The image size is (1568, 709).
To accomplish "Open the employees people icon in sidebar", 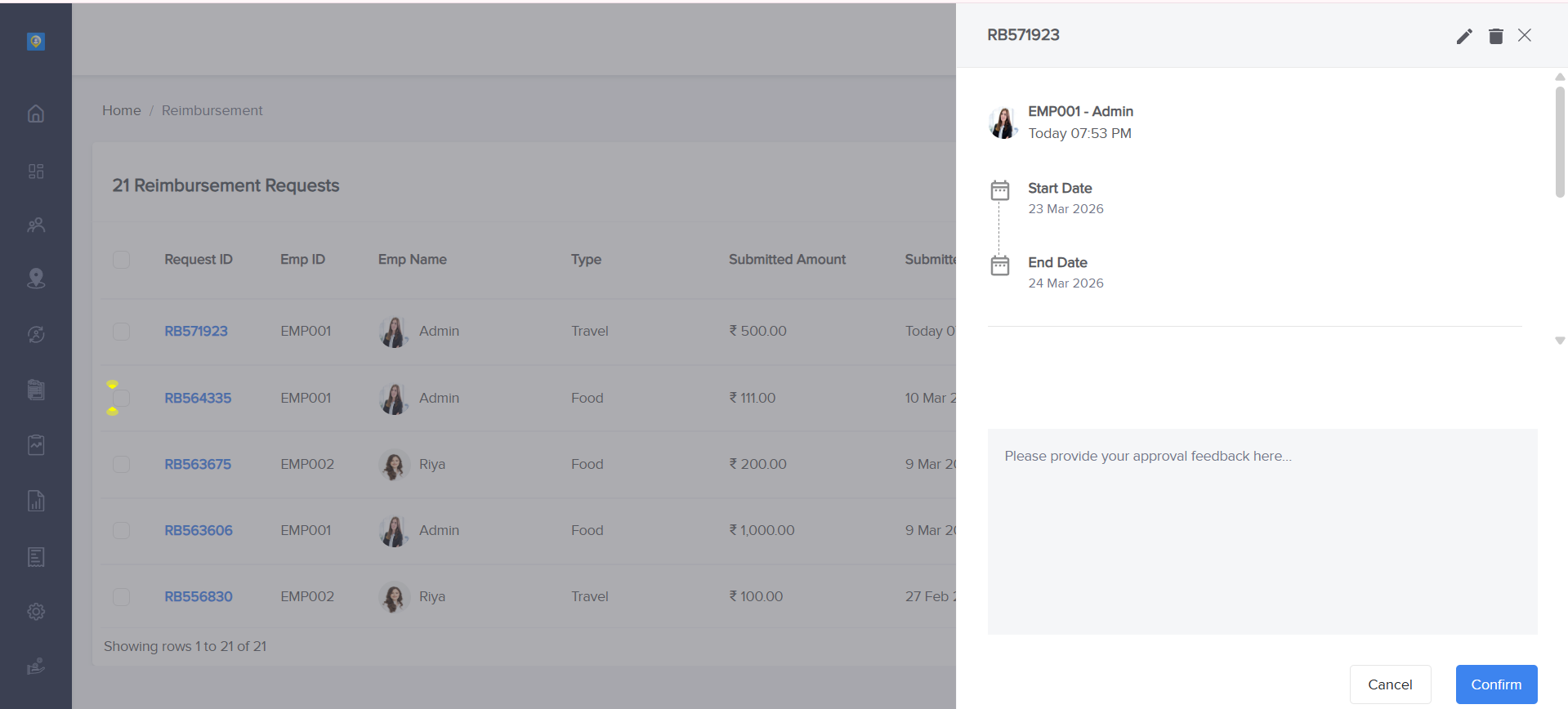I will (36, 225).
